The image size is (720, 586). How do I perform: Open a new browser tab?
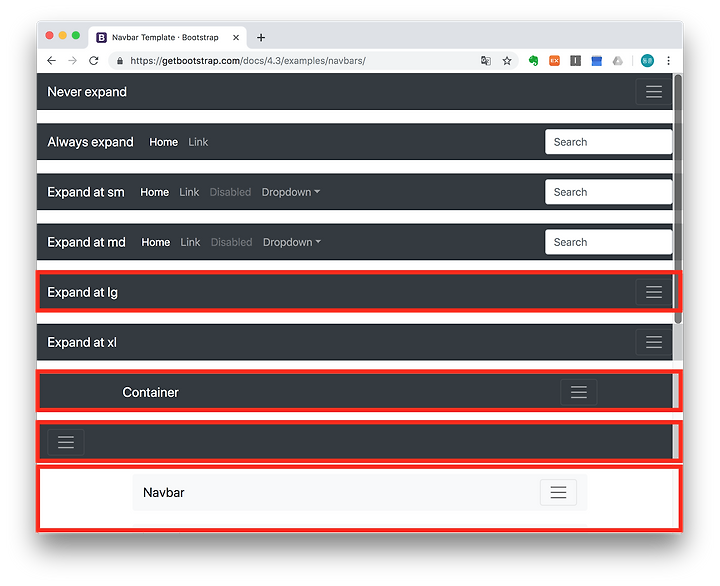pyautogui.click(x=261, y=38)
